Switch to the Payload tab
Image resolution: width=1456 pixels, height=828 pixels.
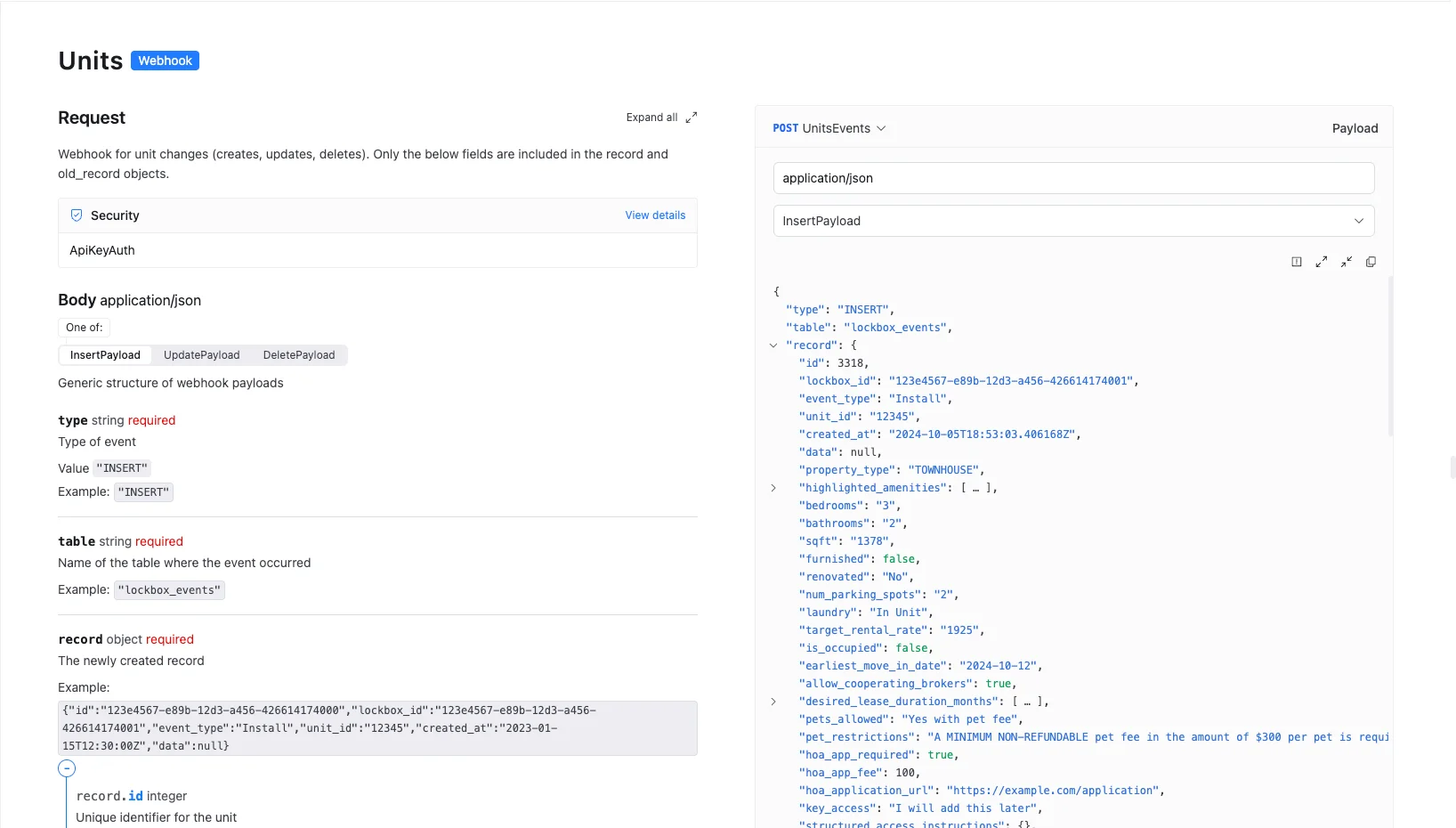(x=1354, y=128)
